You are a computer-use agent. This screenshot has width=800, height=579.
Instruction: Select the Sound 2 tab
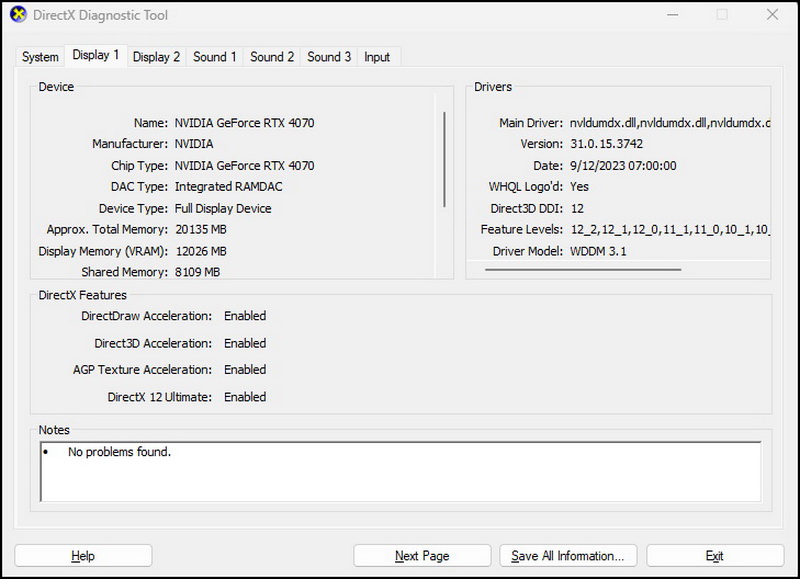271,57
